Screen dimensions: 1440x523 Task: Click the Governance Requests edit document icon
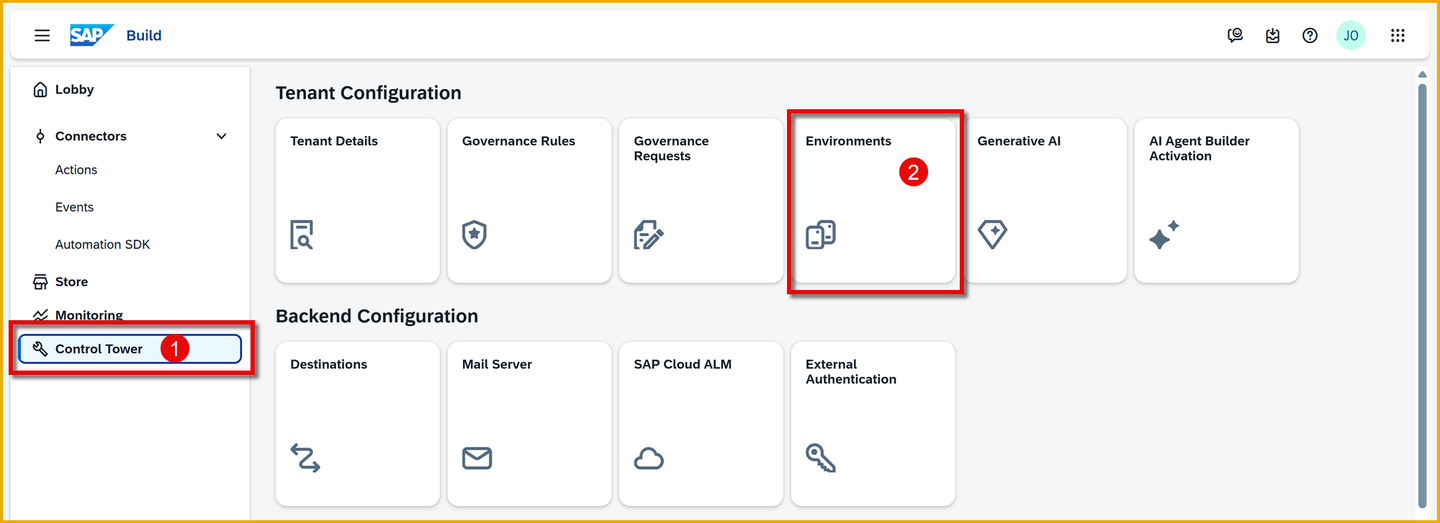coord(648,235)
